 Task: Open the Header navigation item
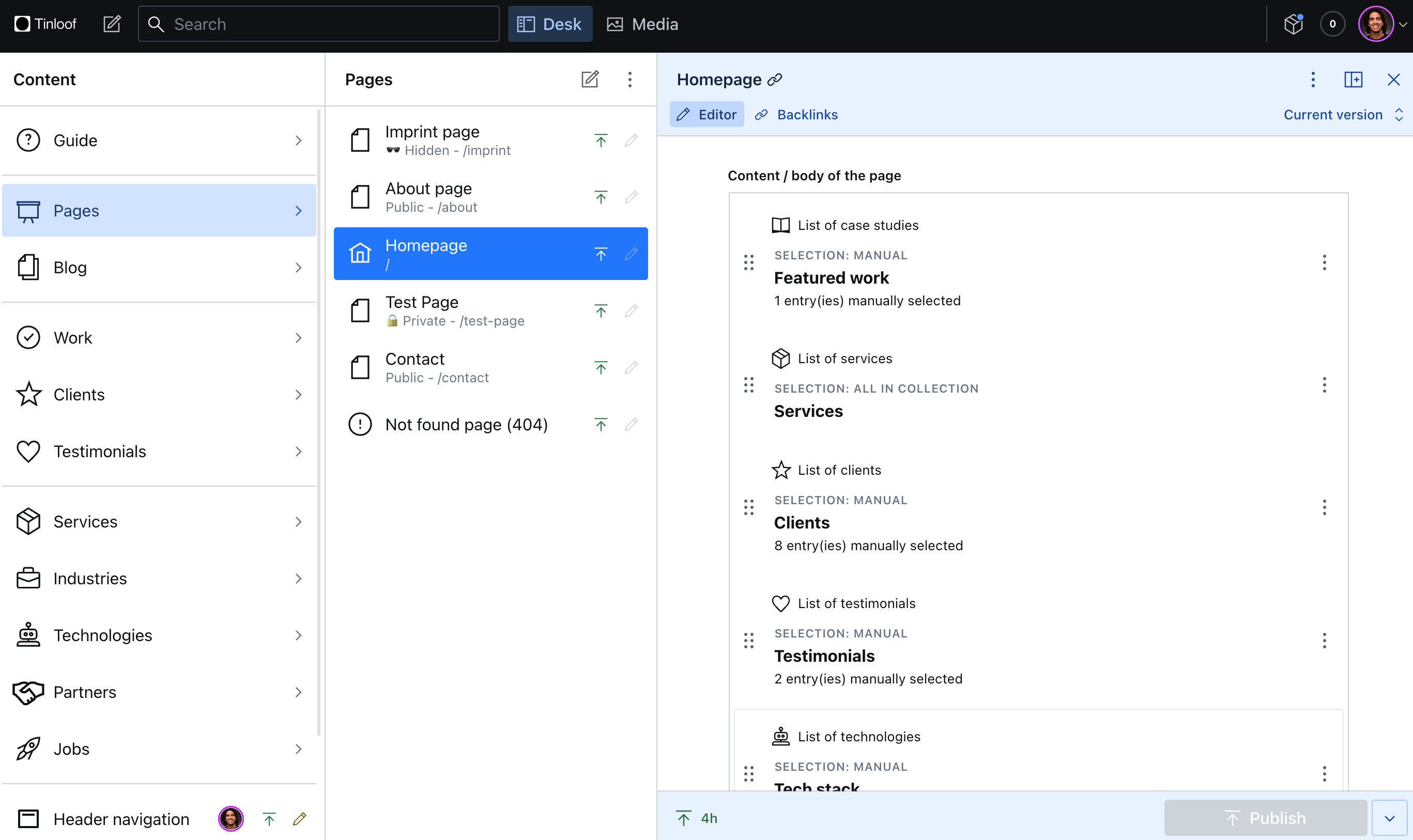click(120, 818)
